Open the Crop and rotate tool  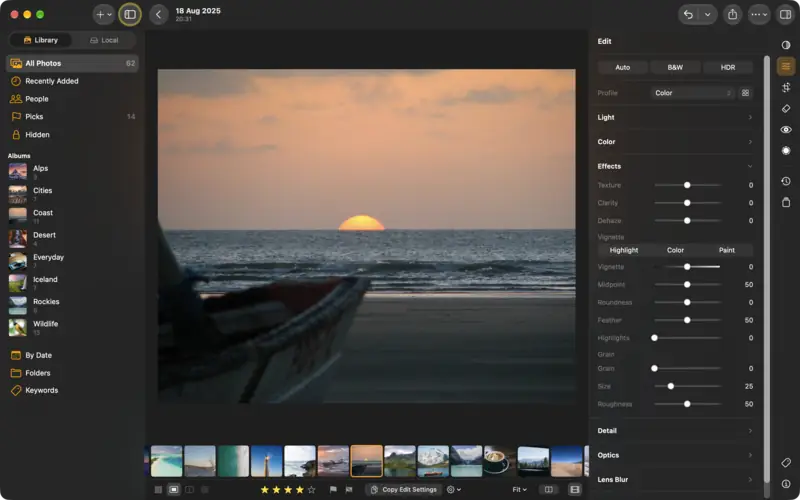tap(786, 87)
